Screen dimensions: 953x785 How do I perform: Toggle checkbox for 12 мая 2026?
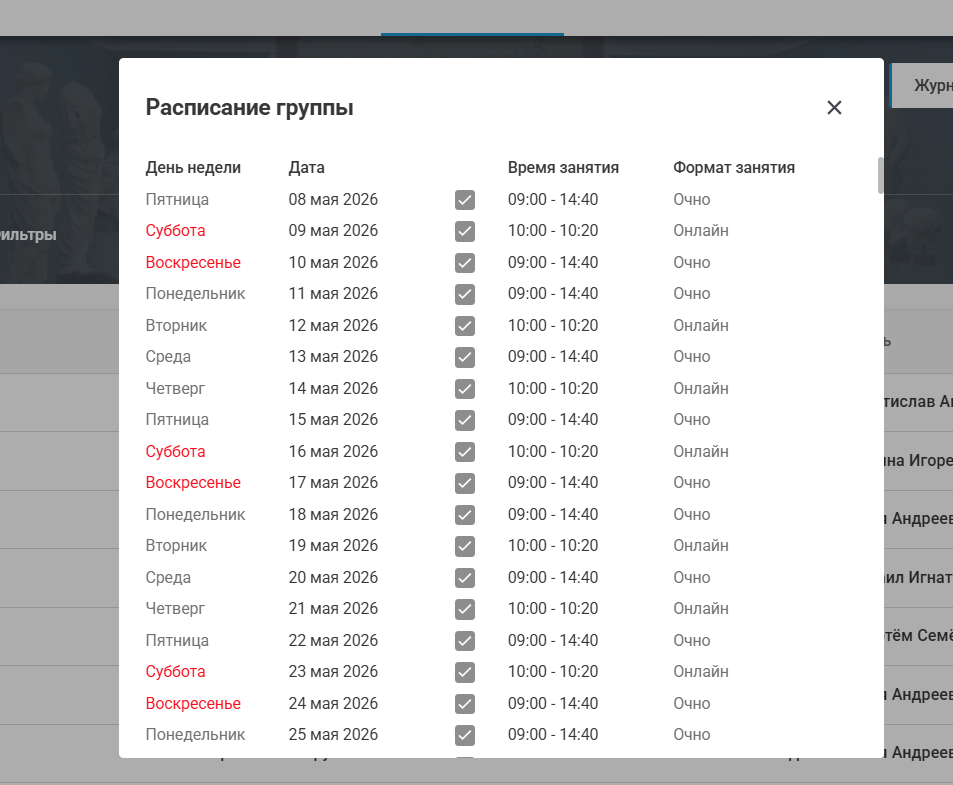pyautogui.click(x=465, y=326)
